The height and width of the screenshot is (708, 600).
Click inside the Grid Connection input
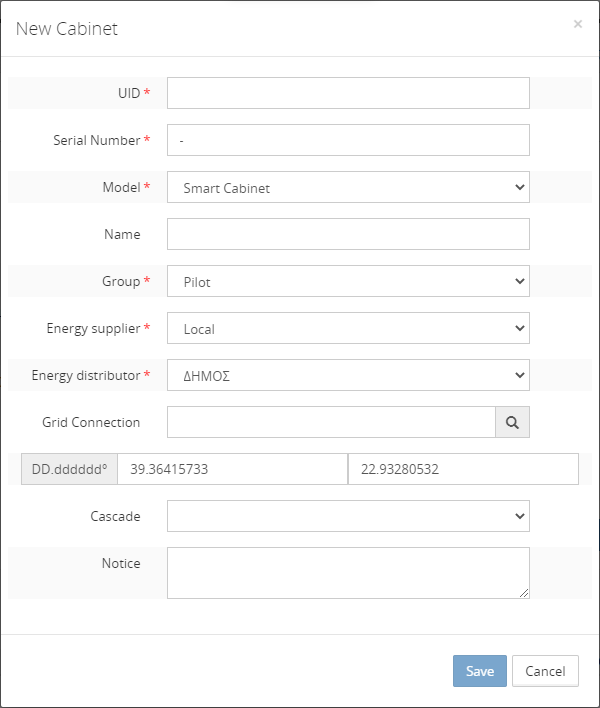[331, 422]
